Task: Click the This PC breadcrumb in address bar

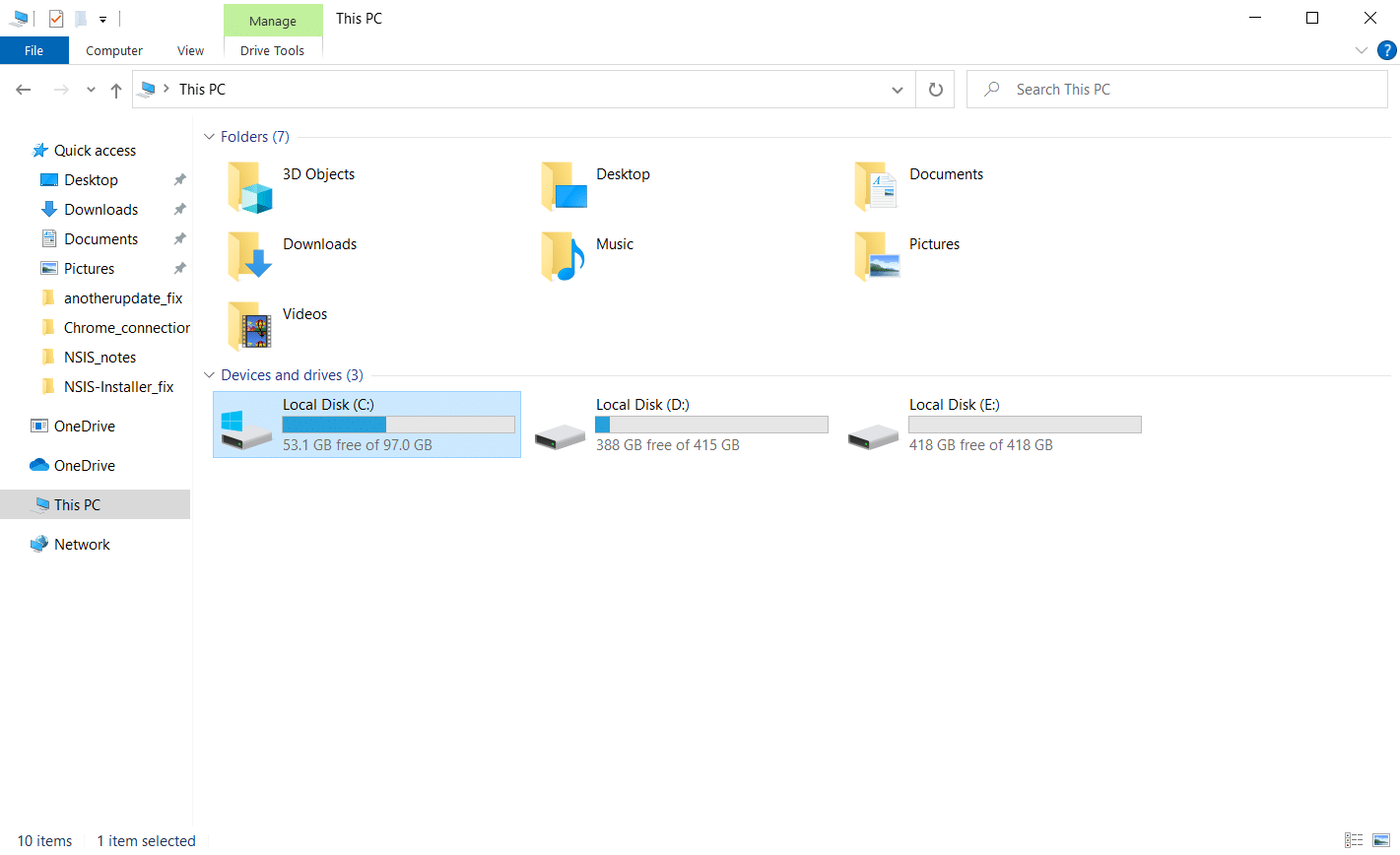Action: coord(202,90)
